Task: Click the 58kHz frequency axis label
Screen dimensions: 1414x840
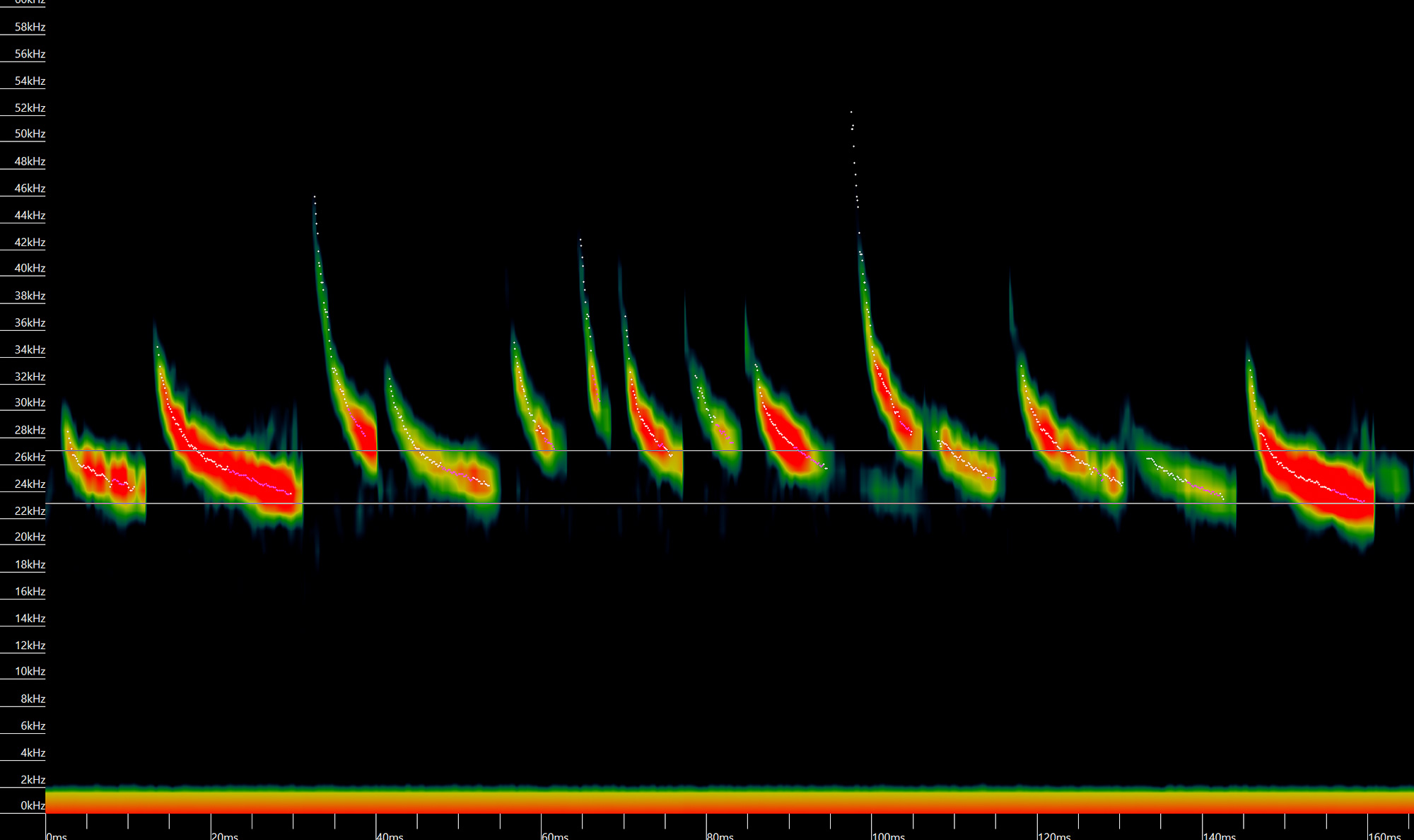Action: pos(30,27)
